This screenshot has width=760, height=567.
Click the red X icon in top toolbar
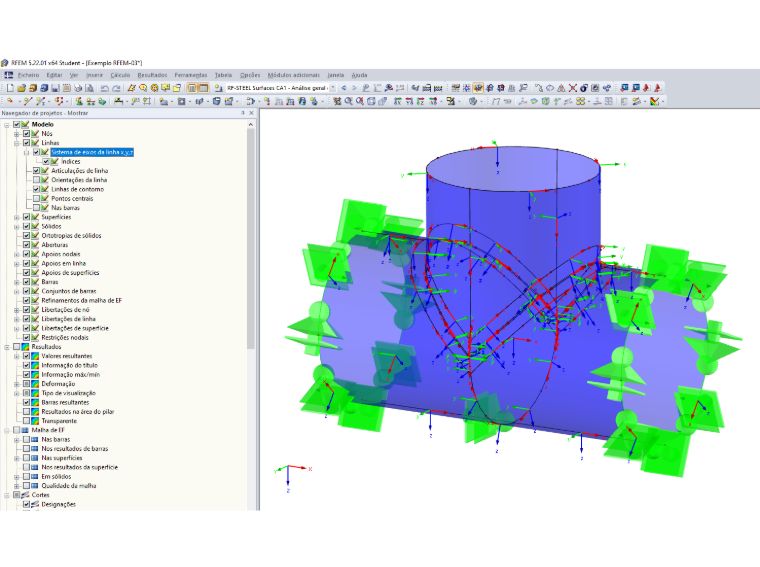(x=573, y=88)
